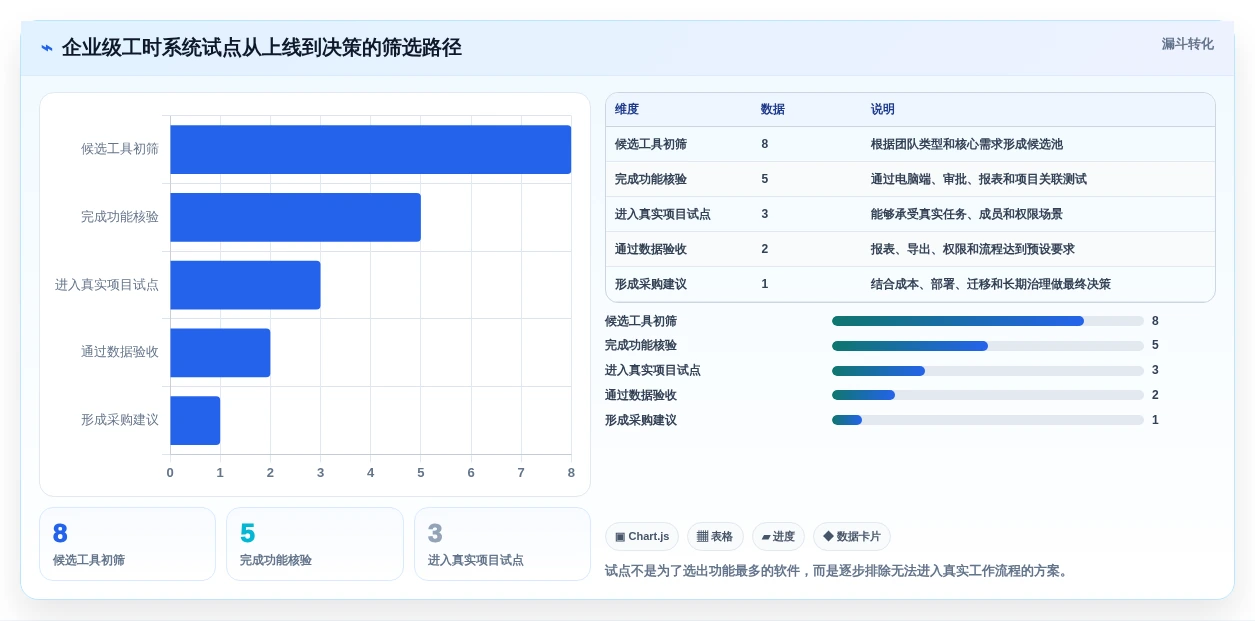The width and height of the screenshot is (1255, 621).
Task: Click the 完成功能核验 chart bar
Action: (x=295, y=217)
